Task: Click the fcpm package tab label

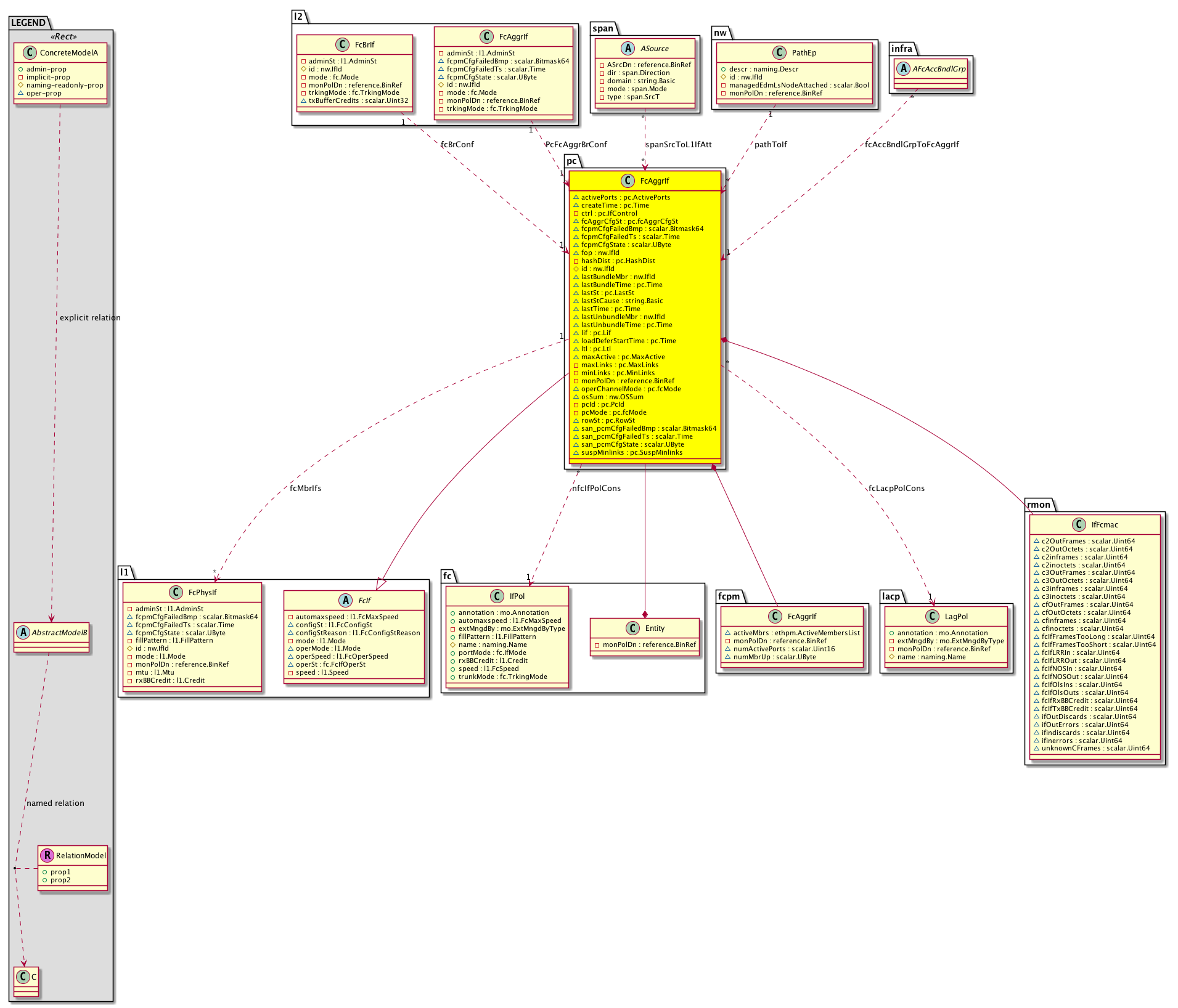Action: coord(729,596)
